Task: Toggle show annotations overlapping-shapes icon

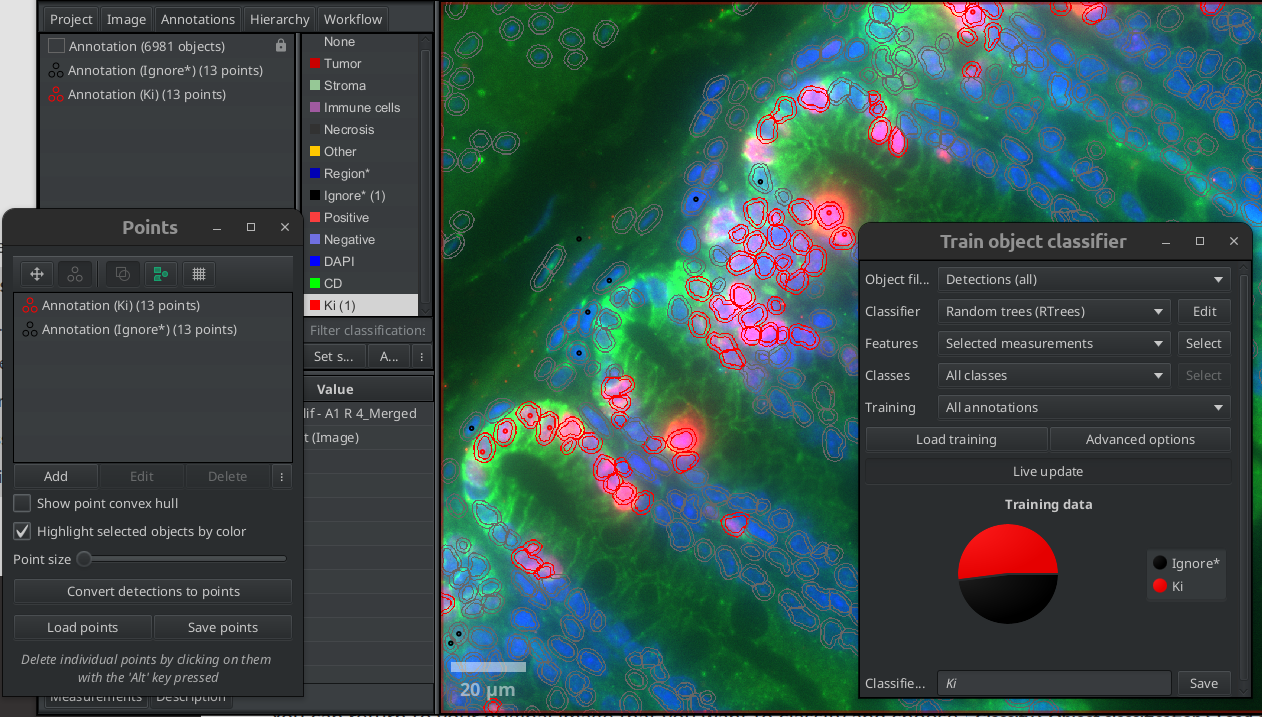Action: pos(120,274)
